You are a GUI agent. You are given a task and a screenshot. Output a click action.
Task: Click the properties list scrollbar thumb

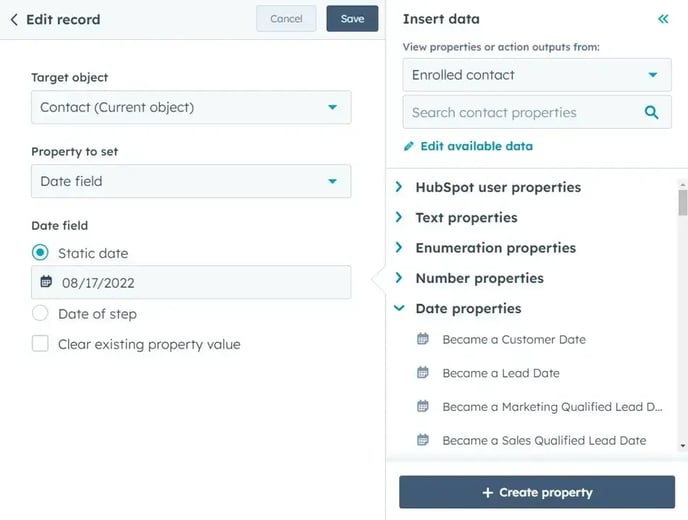coord(682,203)
